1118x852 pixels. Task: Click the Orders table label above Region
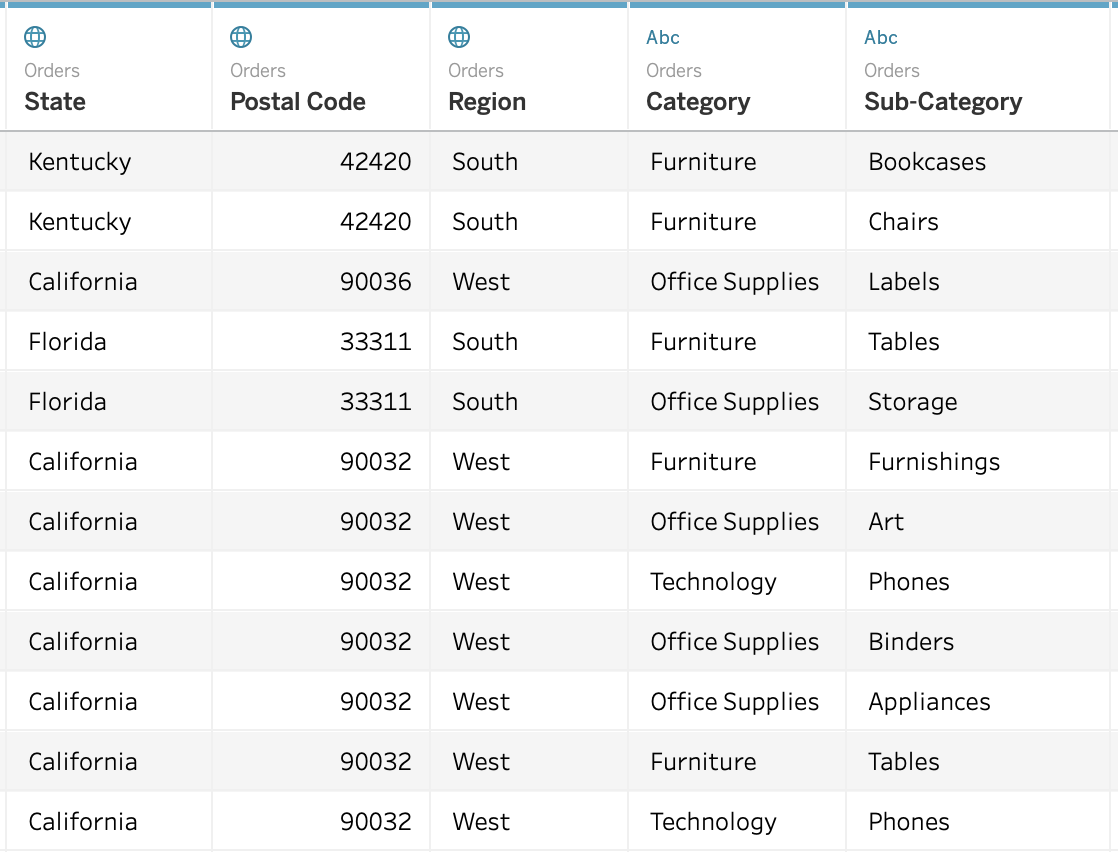pos(476,71)
